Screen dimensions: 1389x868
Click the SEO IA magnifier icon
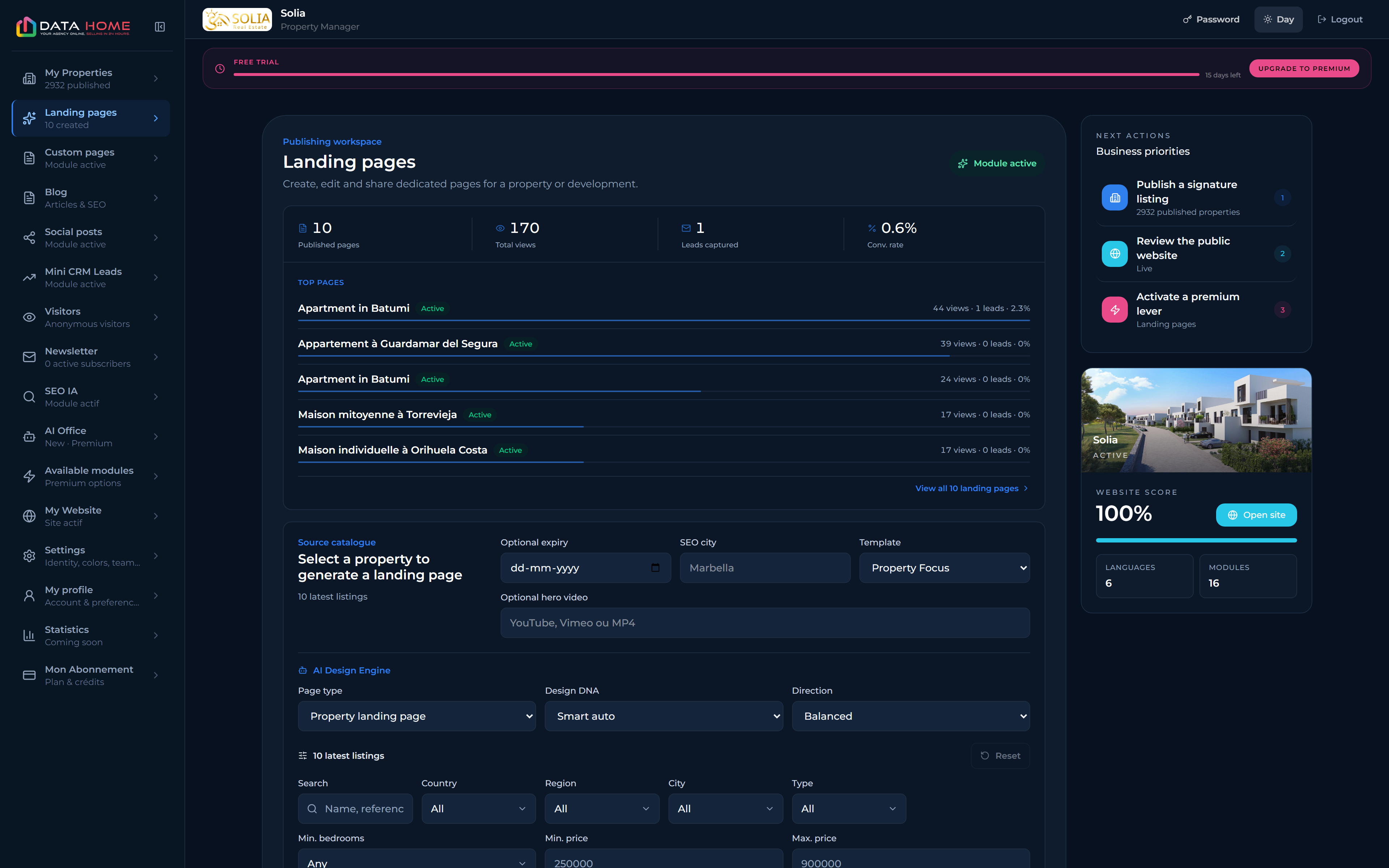tap(29, 397)
